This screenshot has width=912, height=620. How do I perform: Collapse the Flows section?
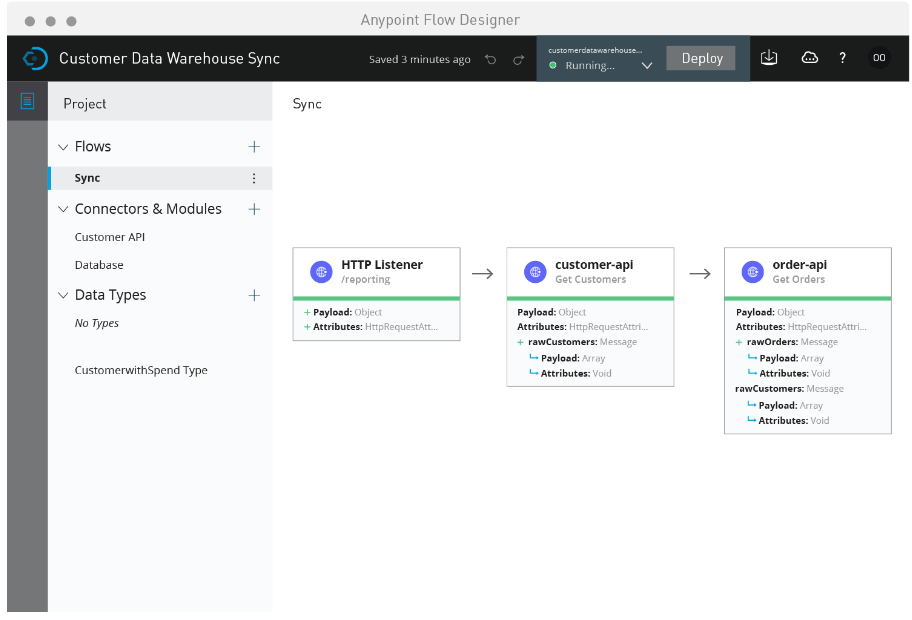[64, 147]
